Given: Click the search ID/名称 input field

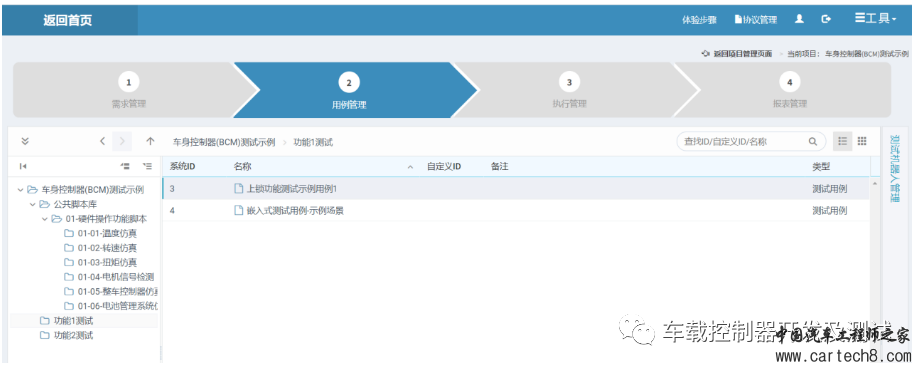Looking at the screenshot, I should point(743,142).
